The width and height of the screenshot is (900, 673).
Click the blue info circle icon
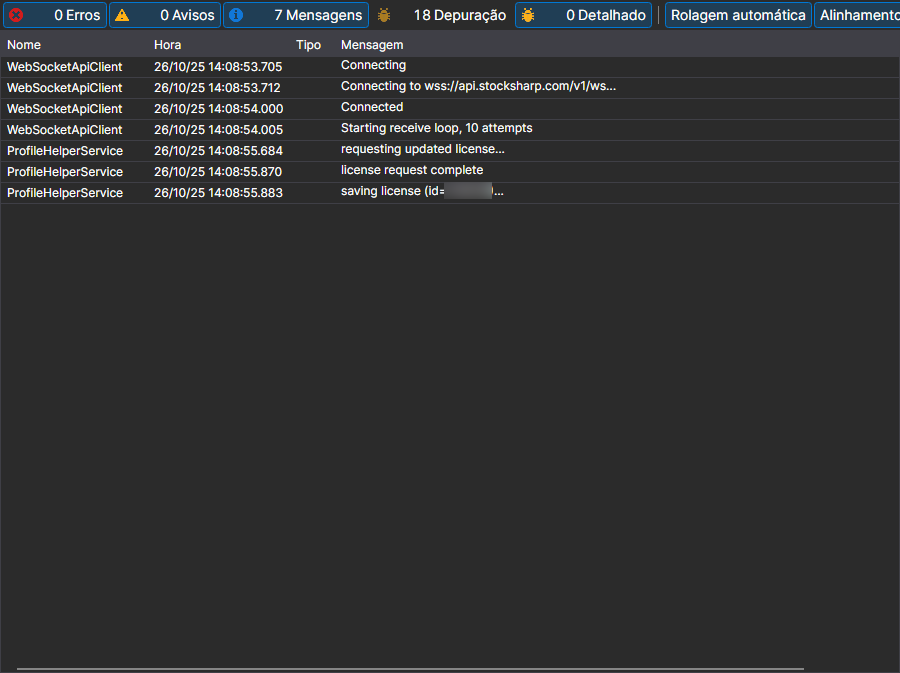pos(236,15)
